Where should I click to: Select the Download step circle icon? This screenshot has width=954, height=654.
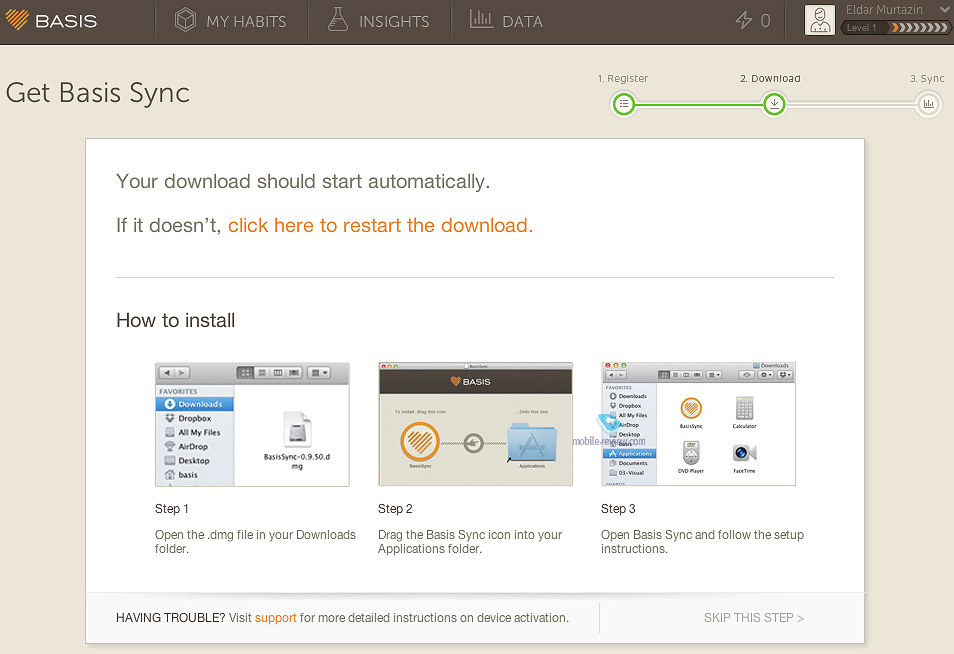coord(774,104)
